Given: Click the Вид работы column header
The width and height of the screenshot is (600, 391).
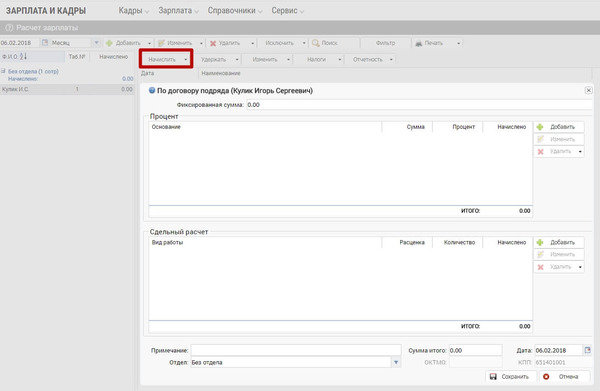Looking at the screenshot, I should [x=265, y=242].
